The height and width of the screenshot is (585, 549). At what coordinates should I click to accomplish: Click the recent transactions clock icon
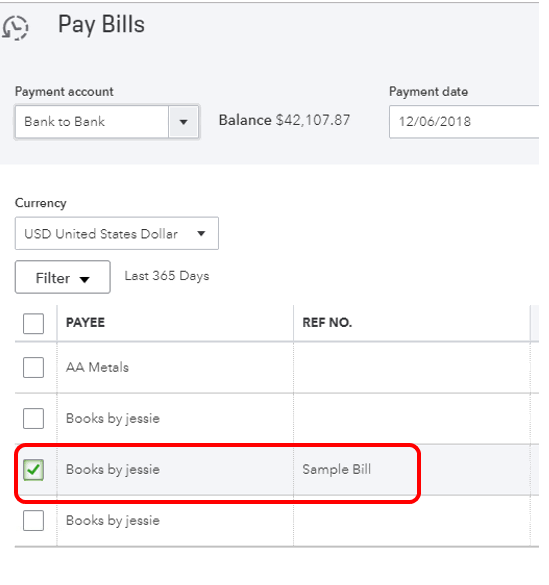15,27
